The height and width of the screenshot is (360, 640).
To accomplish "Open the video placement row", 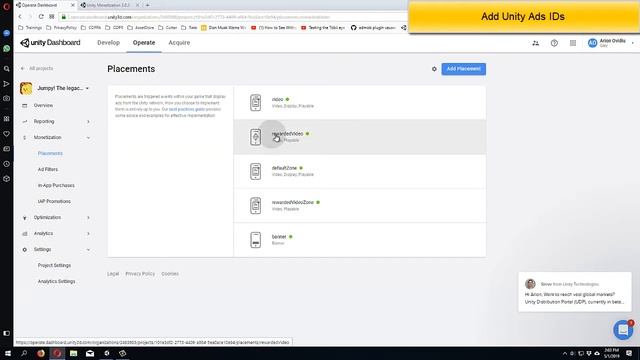I will (x=360, y=102).
